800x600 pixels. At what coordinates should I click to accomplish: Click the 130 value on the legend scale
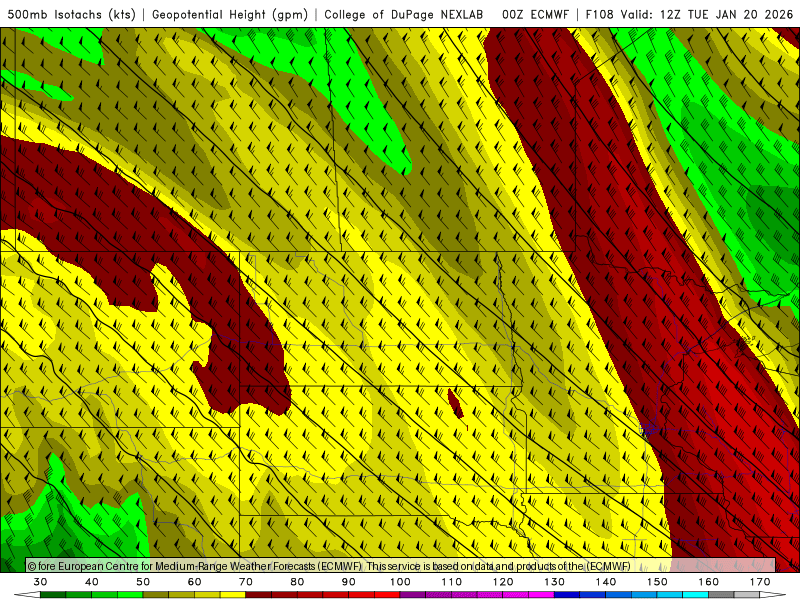[x=555, y=582]
